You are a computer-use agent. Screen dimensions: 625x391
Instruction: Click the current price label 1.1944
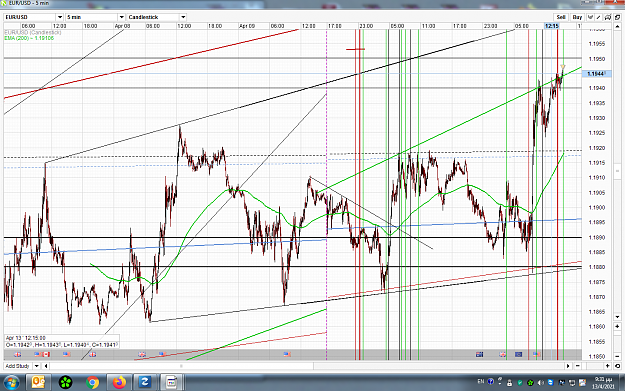pyautogui.click(x=596, y=74)
